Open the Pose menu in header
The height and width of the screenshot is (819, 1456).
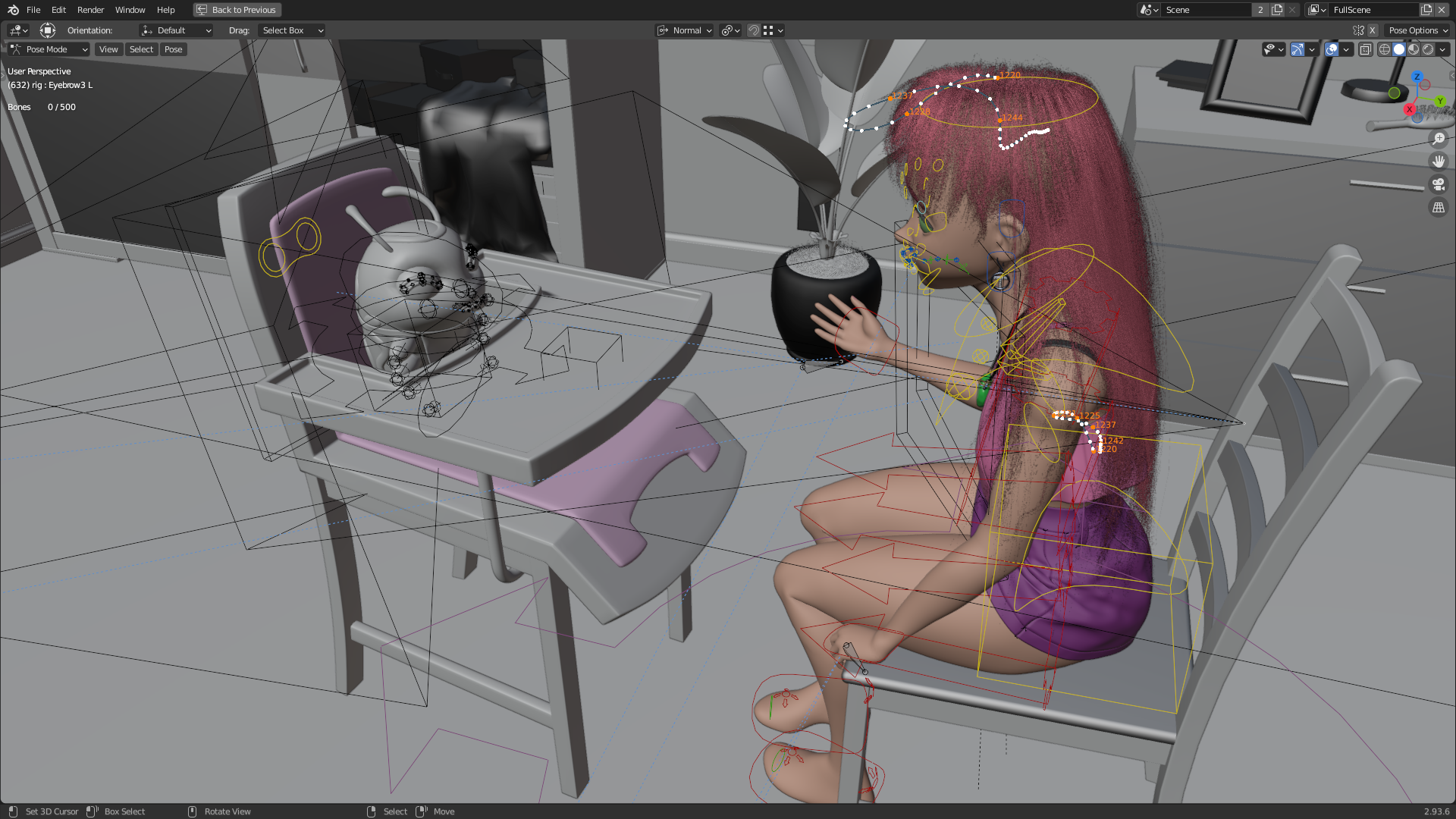pyautogui.click(x=173, y=49)
